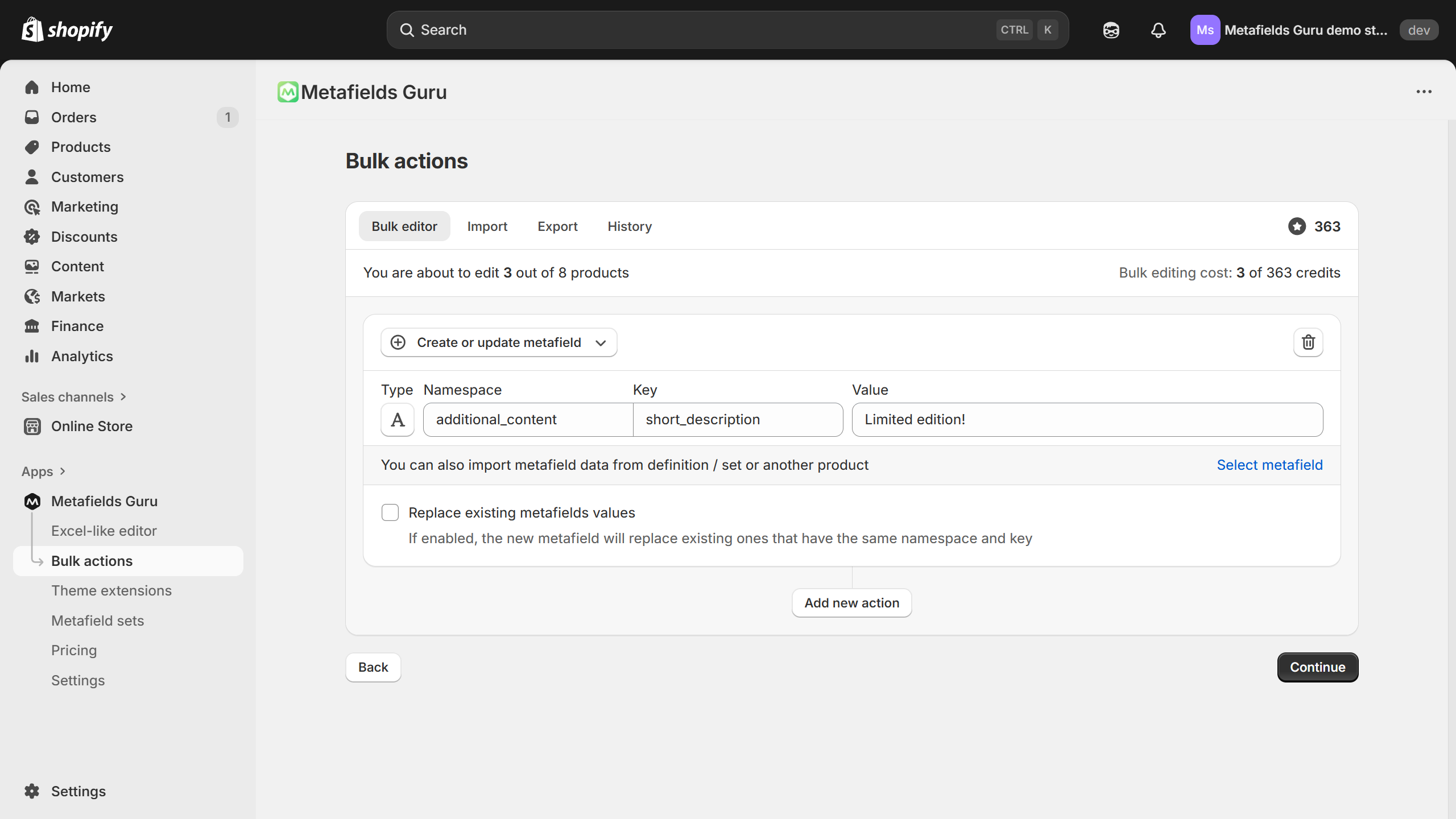This screenshot has width=1456, height=819.
Task: Switch to the Import tab
Action: click(487, 226)
